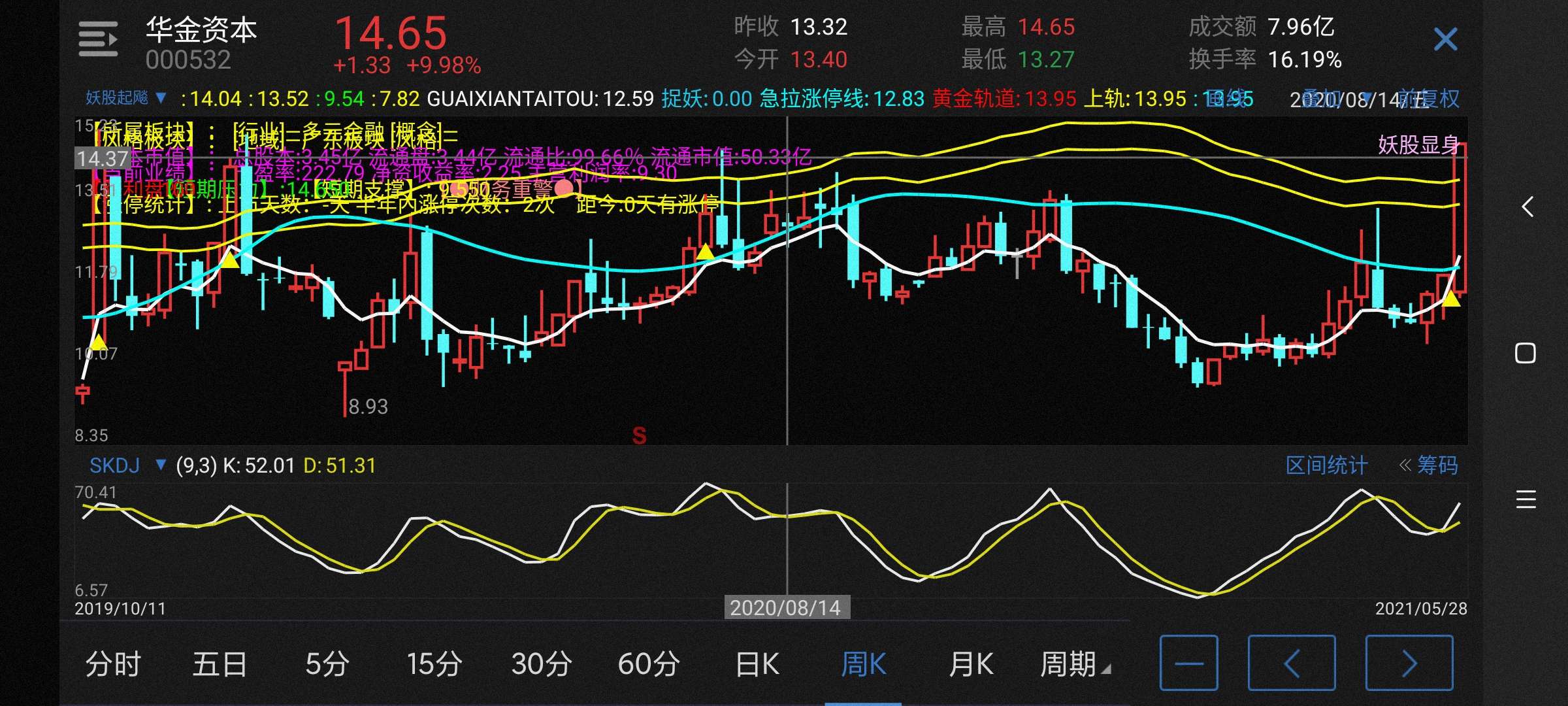Screen dimensions: 1568x706
Task: Select the 周K weekly candlestick tab
Action: [863, 664]
